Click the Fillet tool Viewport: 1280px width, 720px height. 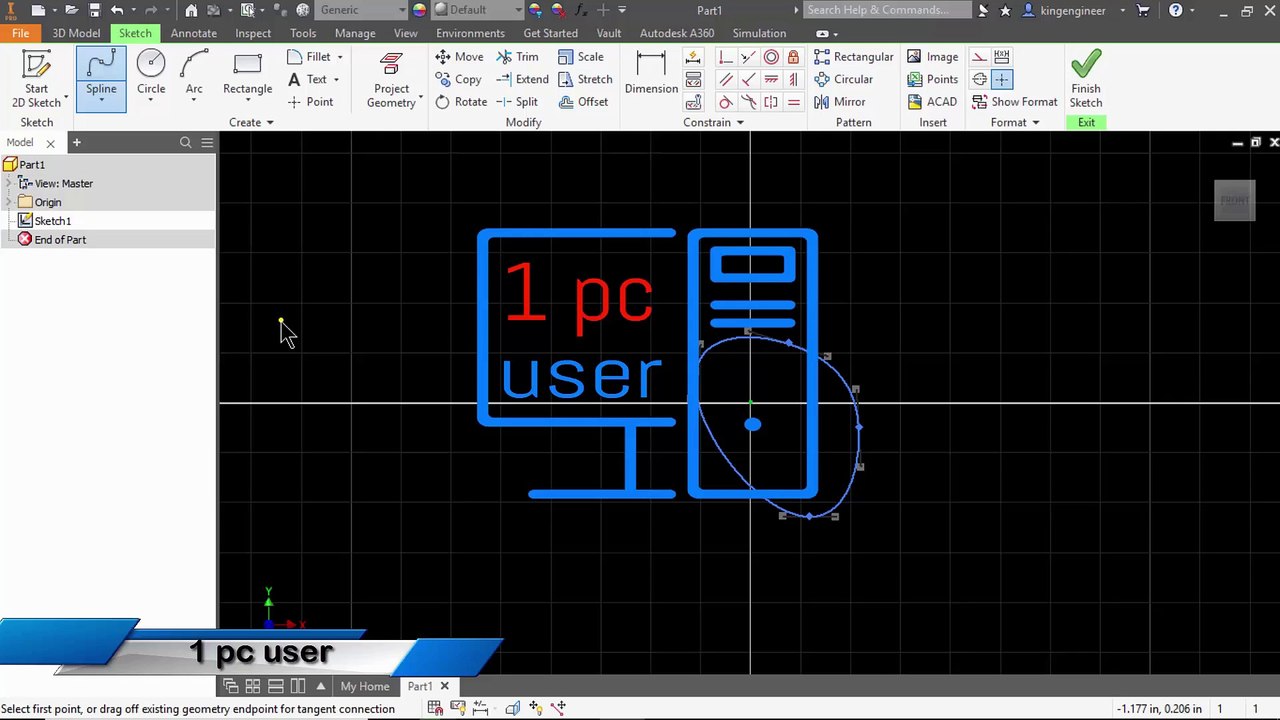click(309, 57)
